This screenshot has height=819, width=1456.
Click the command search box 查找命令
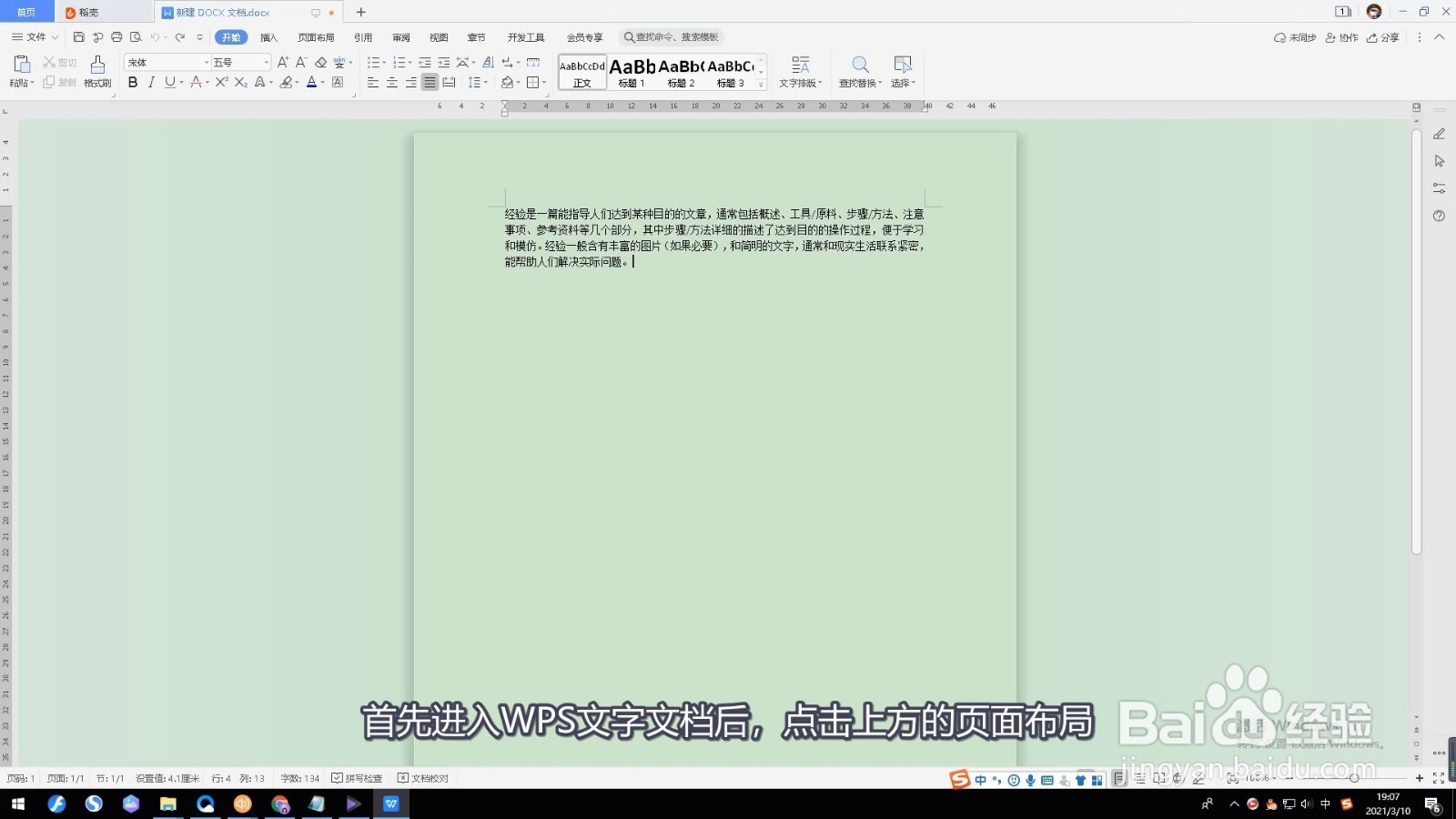click(672, 37)
